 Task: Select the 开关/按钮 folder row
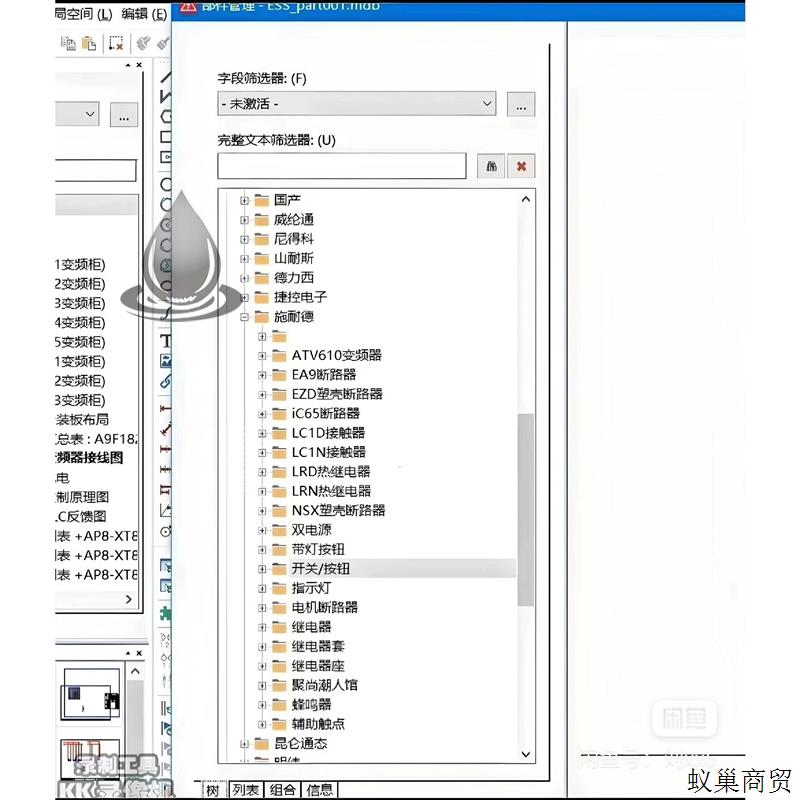point(321,568)
